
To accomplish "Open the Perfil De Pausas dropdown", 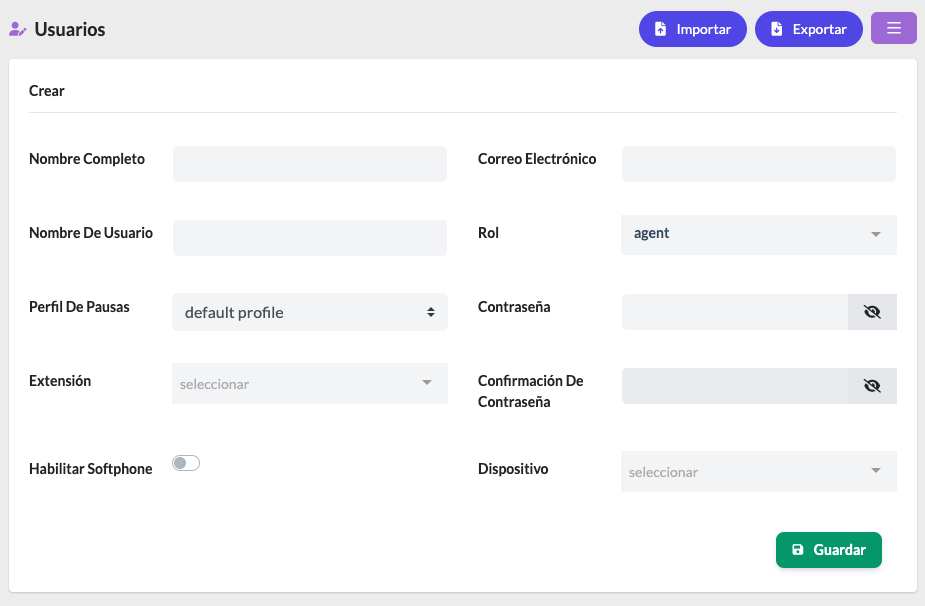I will 310,312.
